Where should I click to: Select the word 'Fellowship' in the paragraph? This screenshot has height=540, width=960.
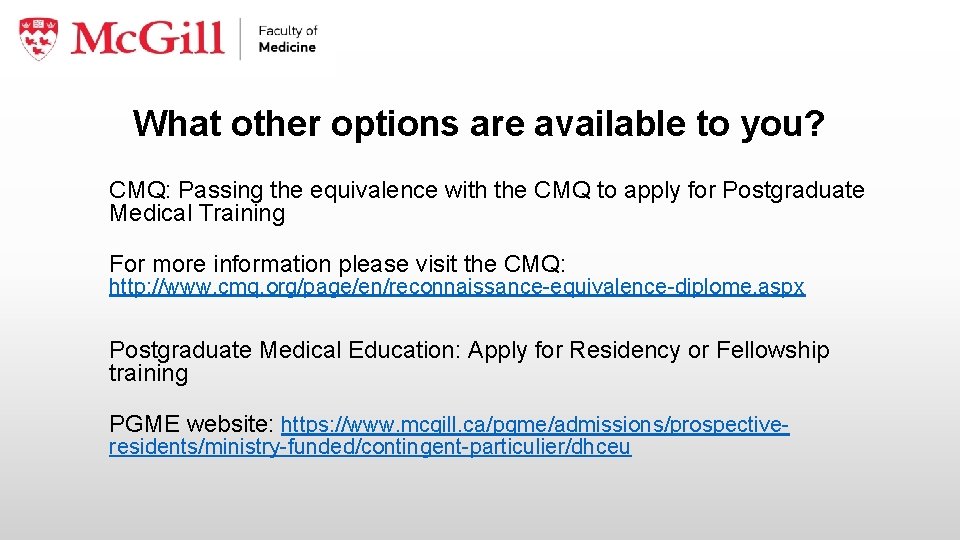tap(773, 350)
